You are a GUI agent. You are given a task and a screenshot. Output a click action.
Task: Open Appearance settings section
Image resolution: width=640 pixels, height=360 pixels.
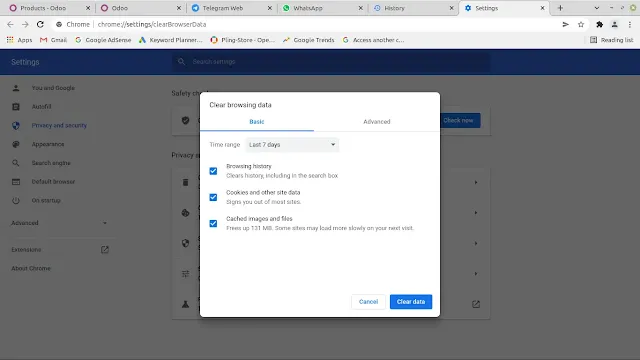pyautogui.click(x=48, y=144)
